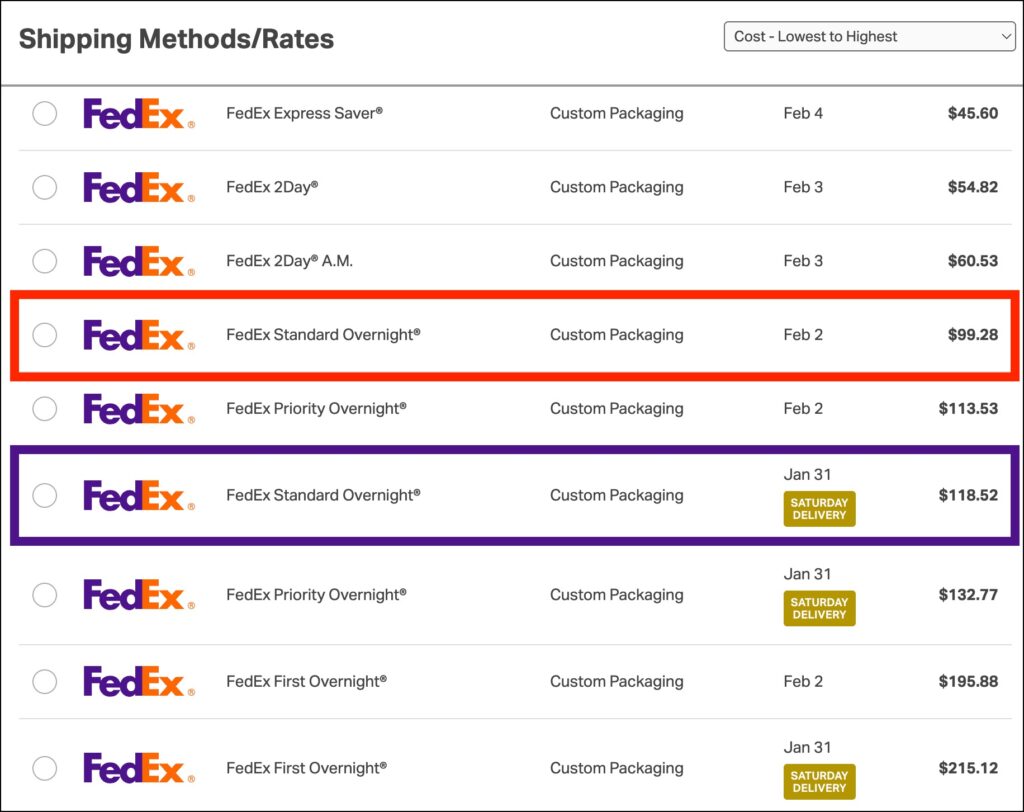1024x812 pixels.
Task: Click the FedEx logo in Express Saver row
Action: [x=138, y=114]
